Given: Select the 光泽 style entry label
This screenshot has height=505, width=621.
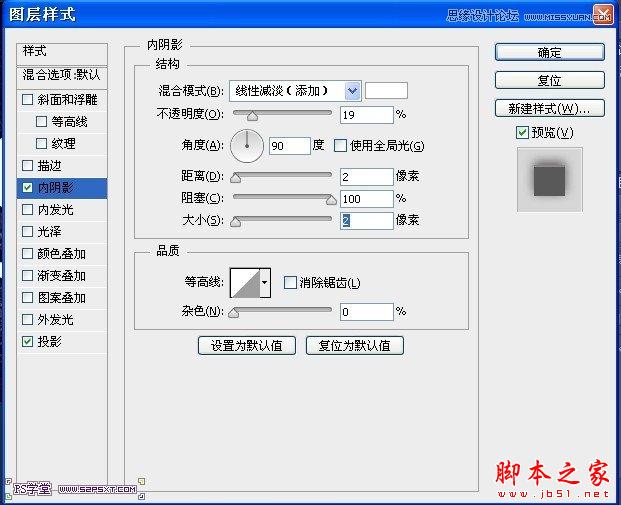Looking at the screenshot, I should (x=50, y=232).
